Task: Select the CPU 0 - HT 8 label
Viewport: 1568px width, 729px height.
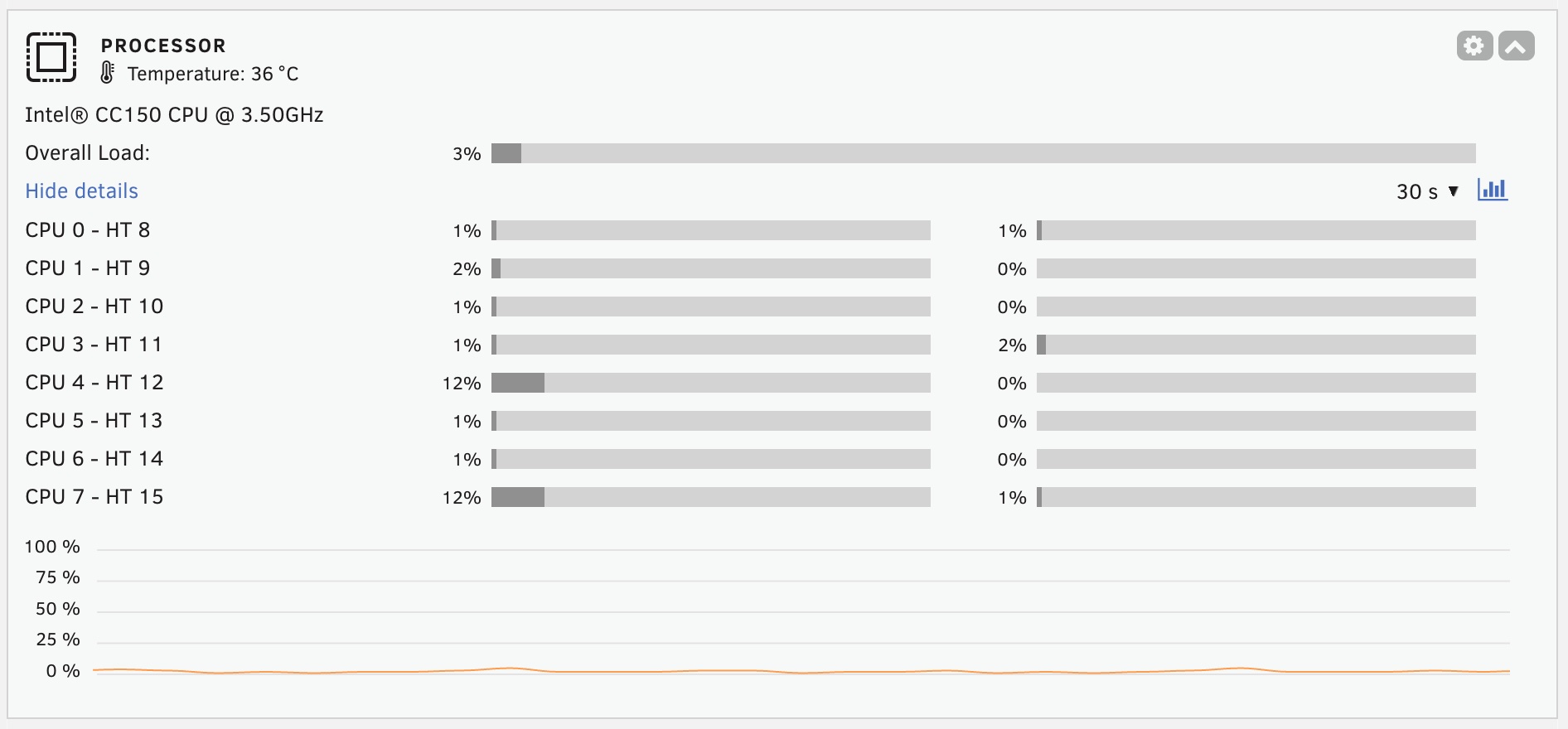Action: tap(88, 230)
